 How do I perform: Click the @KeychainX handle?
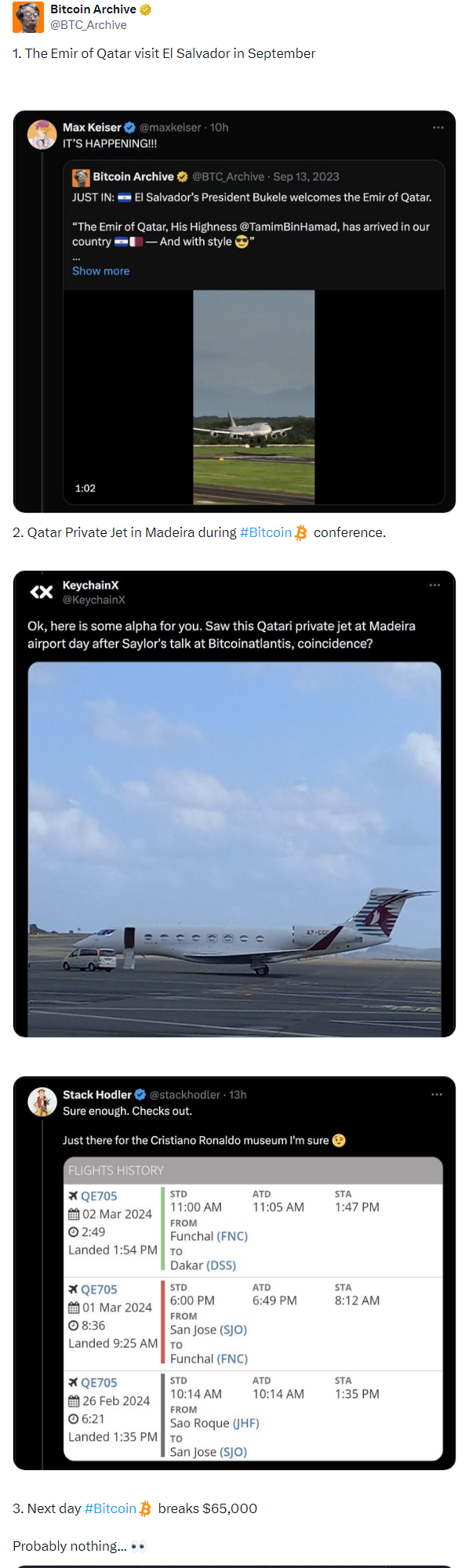tap(94, 600)
